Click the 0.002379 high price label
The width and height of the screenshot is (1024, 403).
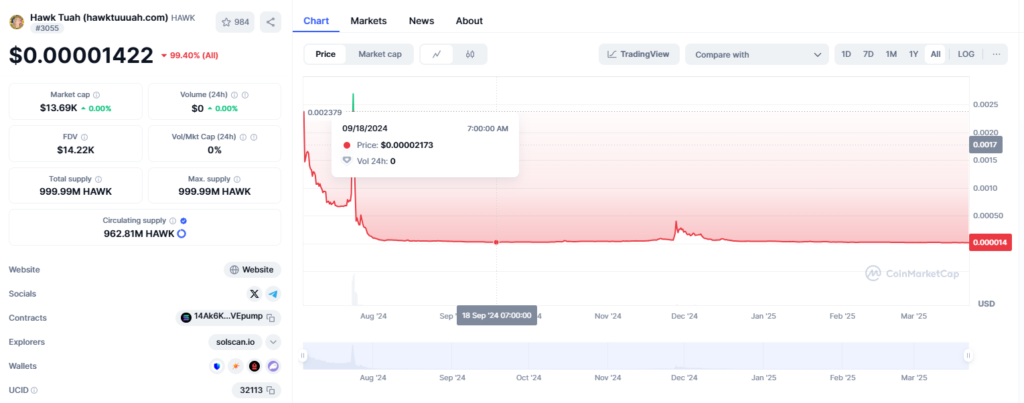[x=325, y=112]
